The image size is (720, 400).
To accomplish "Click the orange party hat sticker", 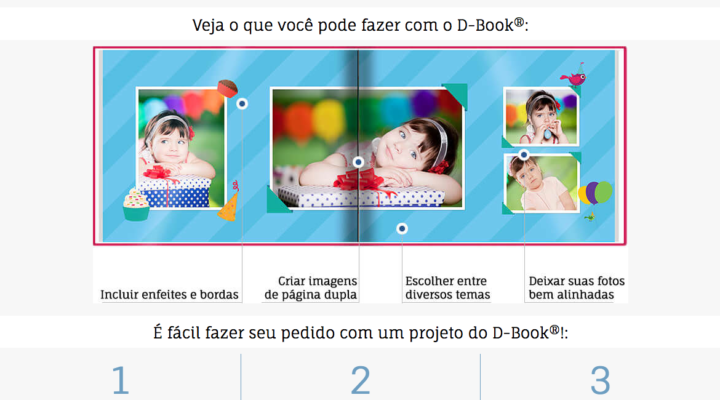I will tap(229, 201).
